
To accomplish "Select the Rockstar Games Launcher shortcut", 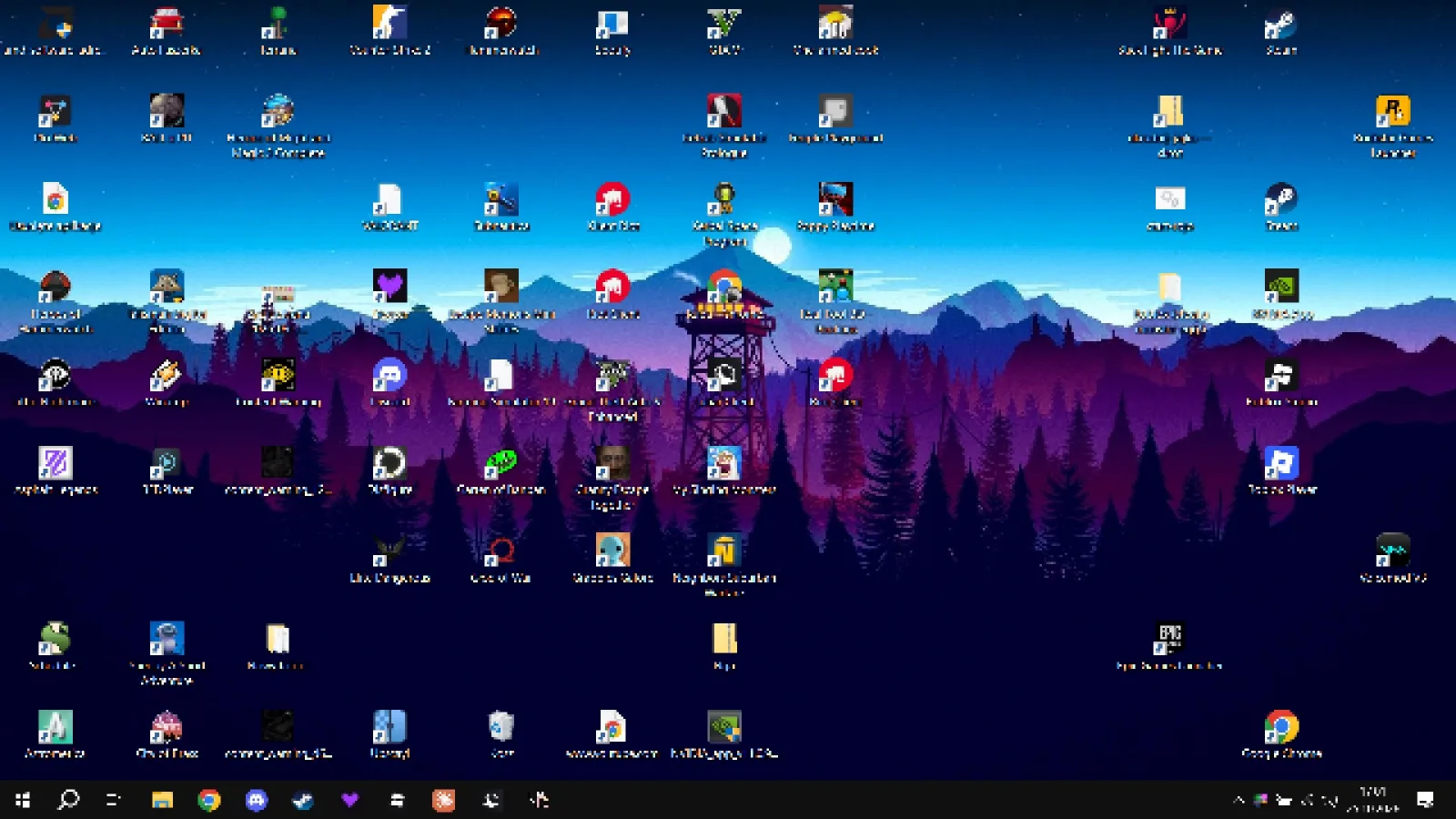I will click(1393, 126).
